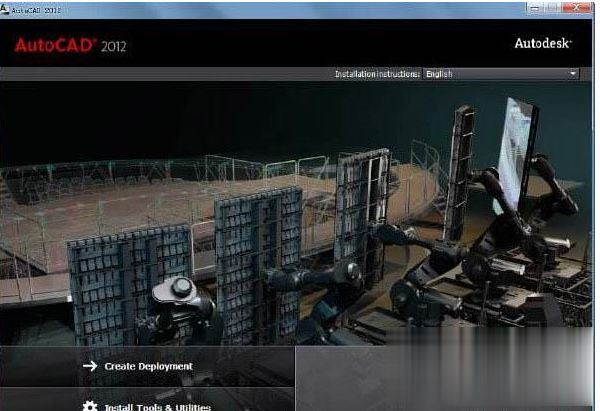The image size is (600, 411).
Task: Choose the Create Deployment option
Action: (148, 366)
